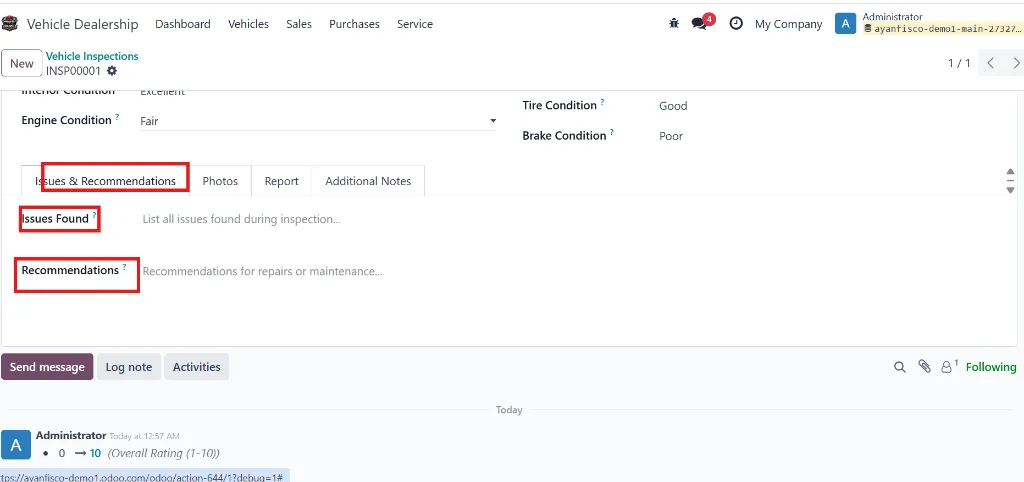The image size is (1024, 482).
Task: Open the Vehicles menu
Action: click(248, 24)
